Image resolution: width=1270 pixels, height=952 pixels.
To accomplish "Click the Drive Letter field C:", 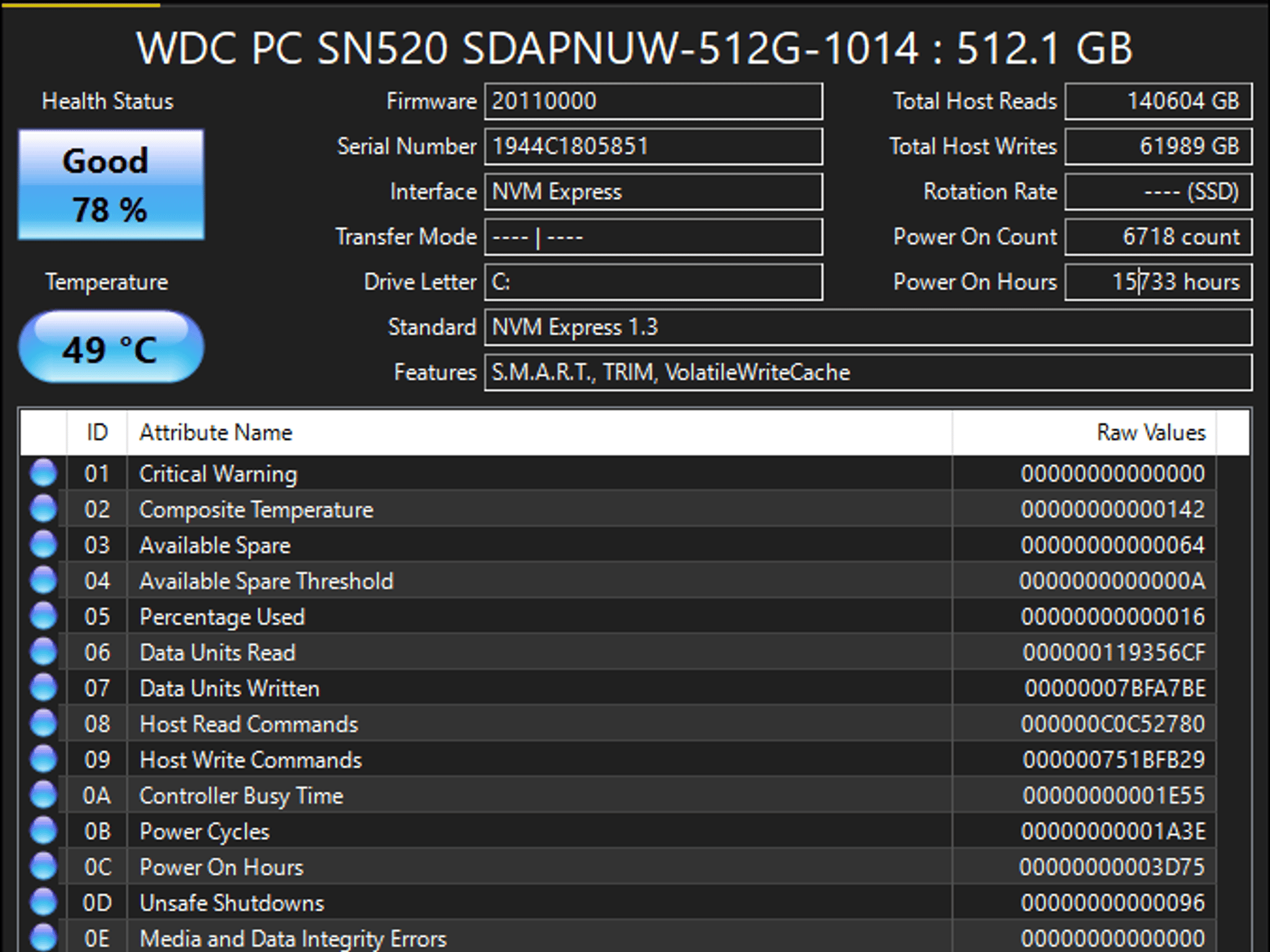I will coord(654,282).
